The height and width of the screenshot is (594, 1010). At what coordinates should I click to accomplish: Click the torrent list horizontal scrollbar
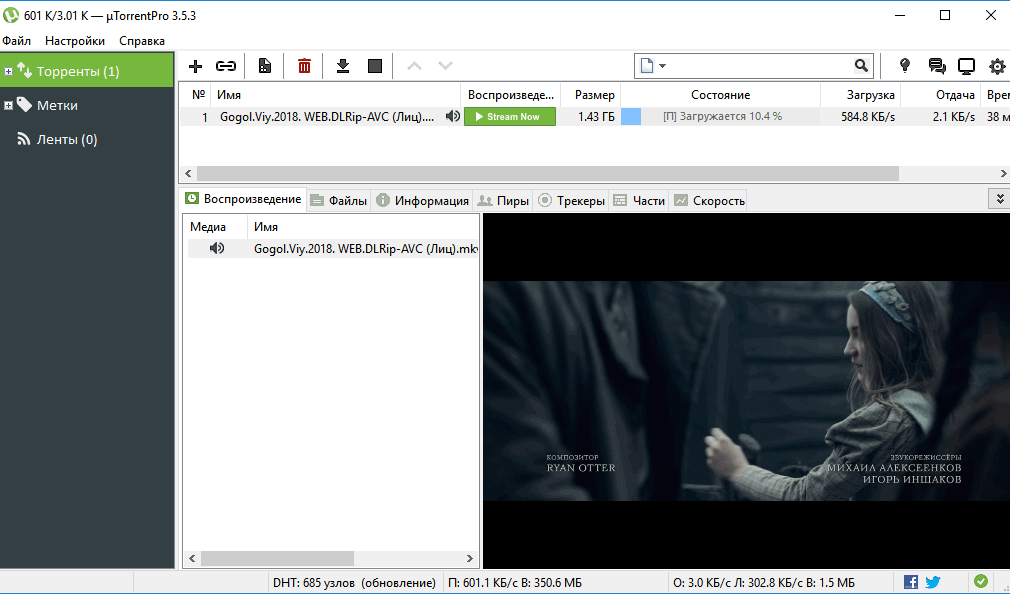pyautogui.click(x=548, y=173)
